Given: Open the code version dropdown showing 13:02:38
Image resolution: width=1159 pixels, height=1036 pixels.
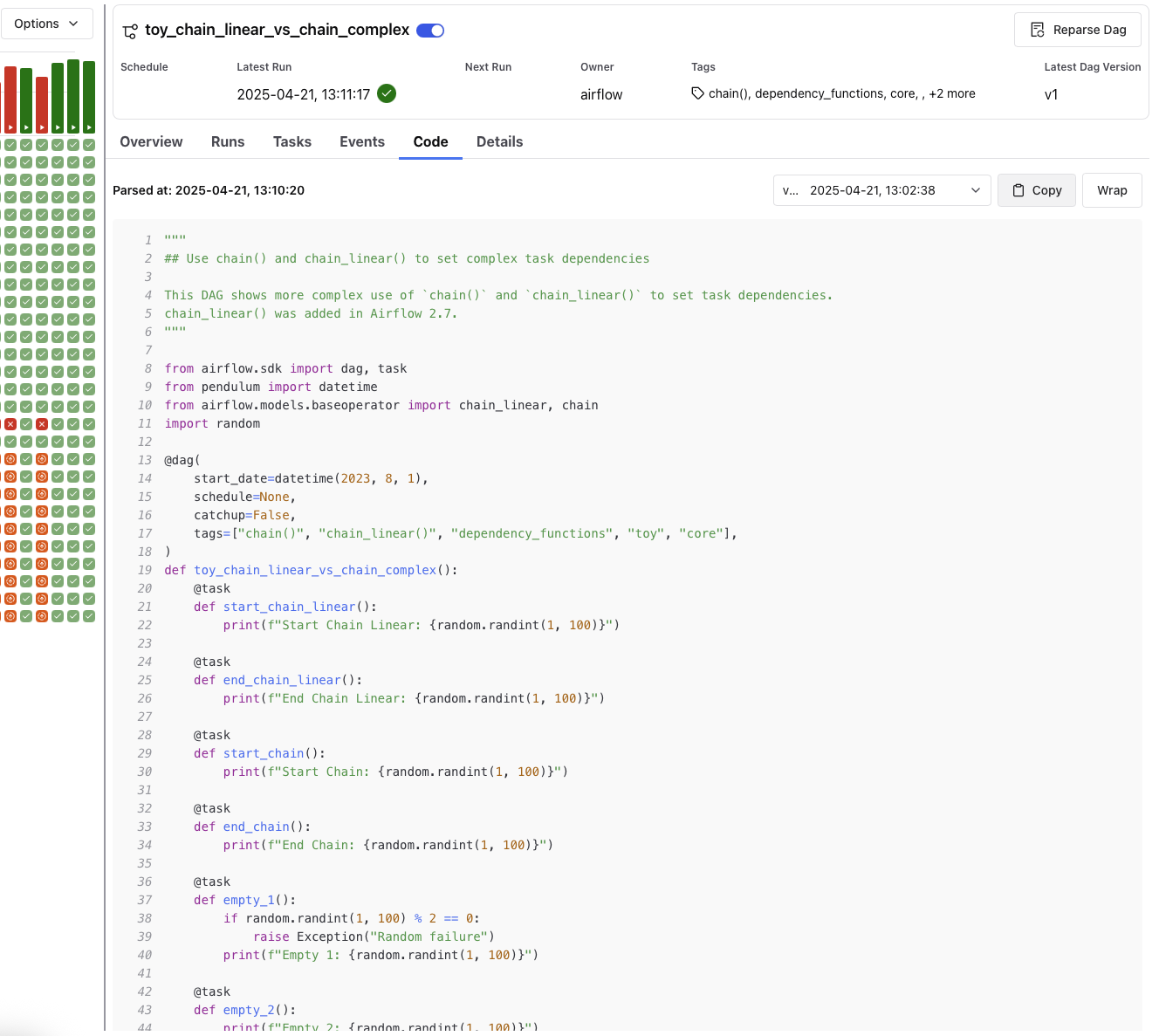Looking at the screenshot, I should pos(881,189).
